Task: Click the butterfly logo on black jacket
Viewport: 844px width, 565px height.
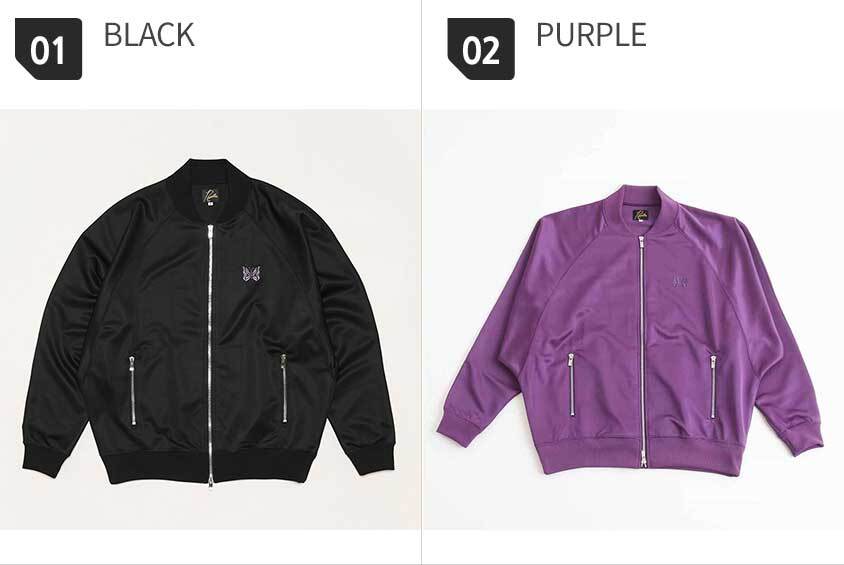Action: coord(251,274)
